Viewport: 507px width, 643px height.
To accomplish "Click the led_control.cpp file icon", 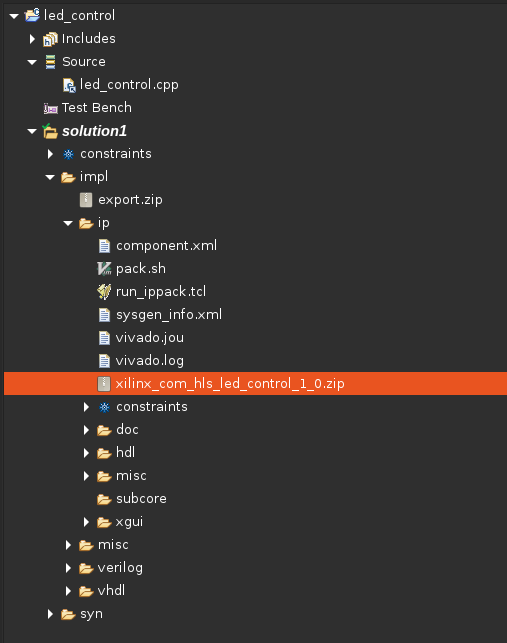I will (69, 85).
